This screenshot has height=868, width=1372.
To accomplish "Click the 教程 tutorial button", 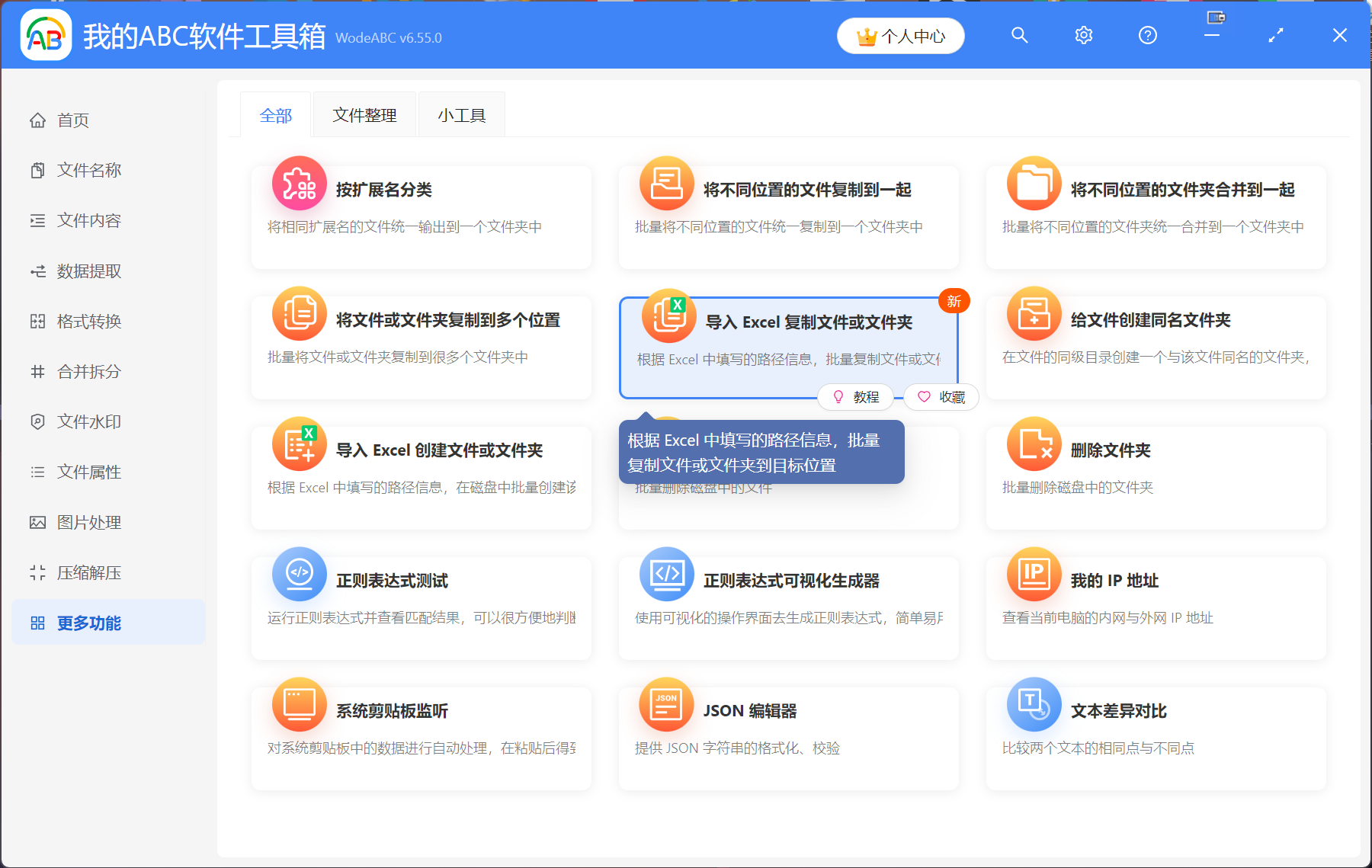I will pyautogui.click(x=856, y=397).
